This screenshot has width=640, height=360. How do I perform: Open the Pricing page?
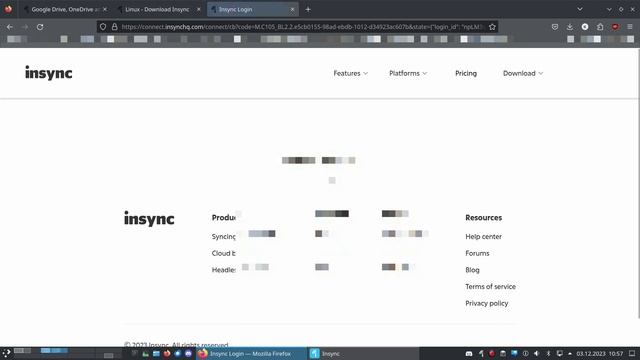[466, 73]
